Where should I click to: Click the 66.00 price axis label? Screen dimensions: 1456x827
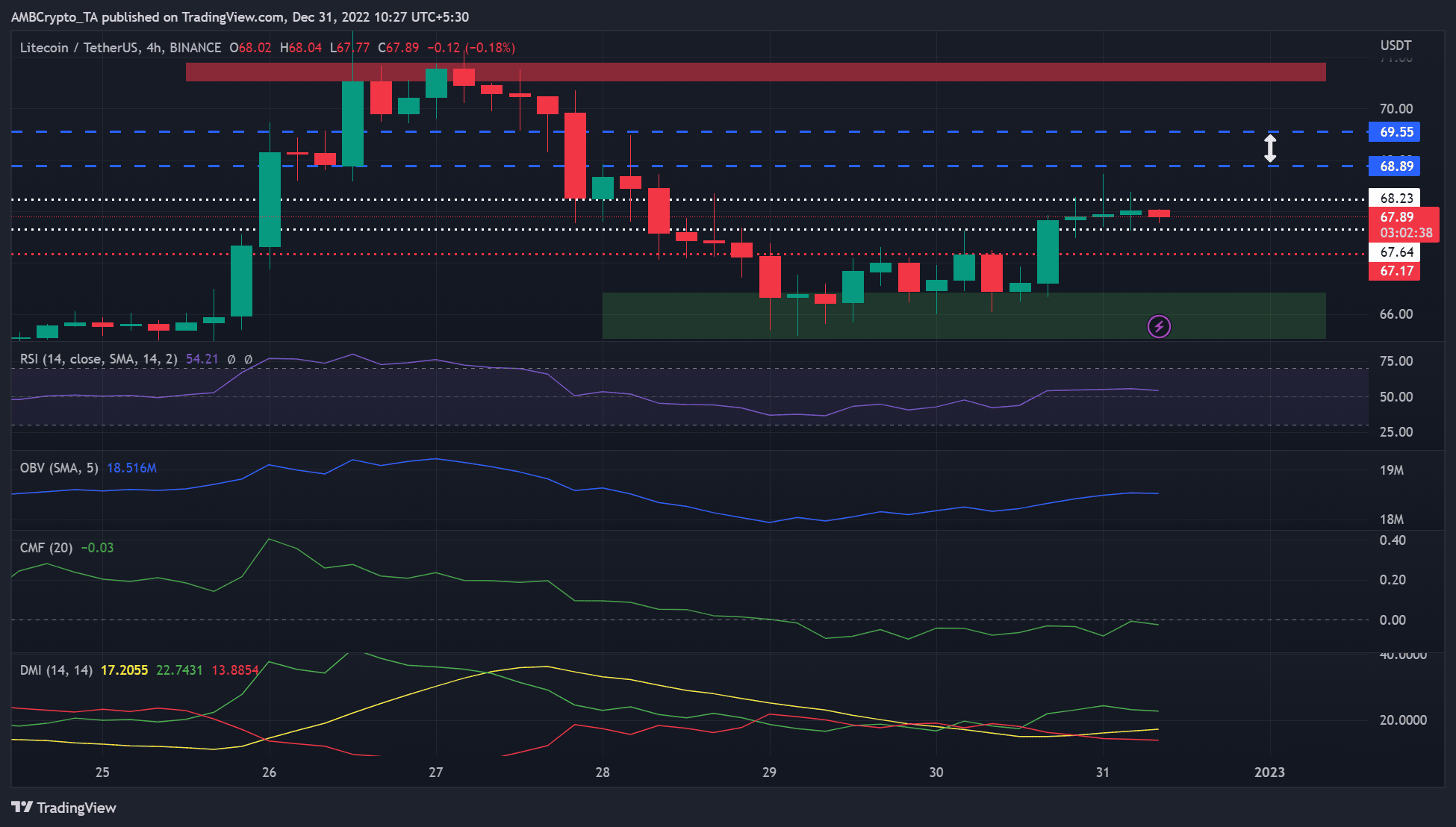pyautogui.click(x=1396, y=314)
